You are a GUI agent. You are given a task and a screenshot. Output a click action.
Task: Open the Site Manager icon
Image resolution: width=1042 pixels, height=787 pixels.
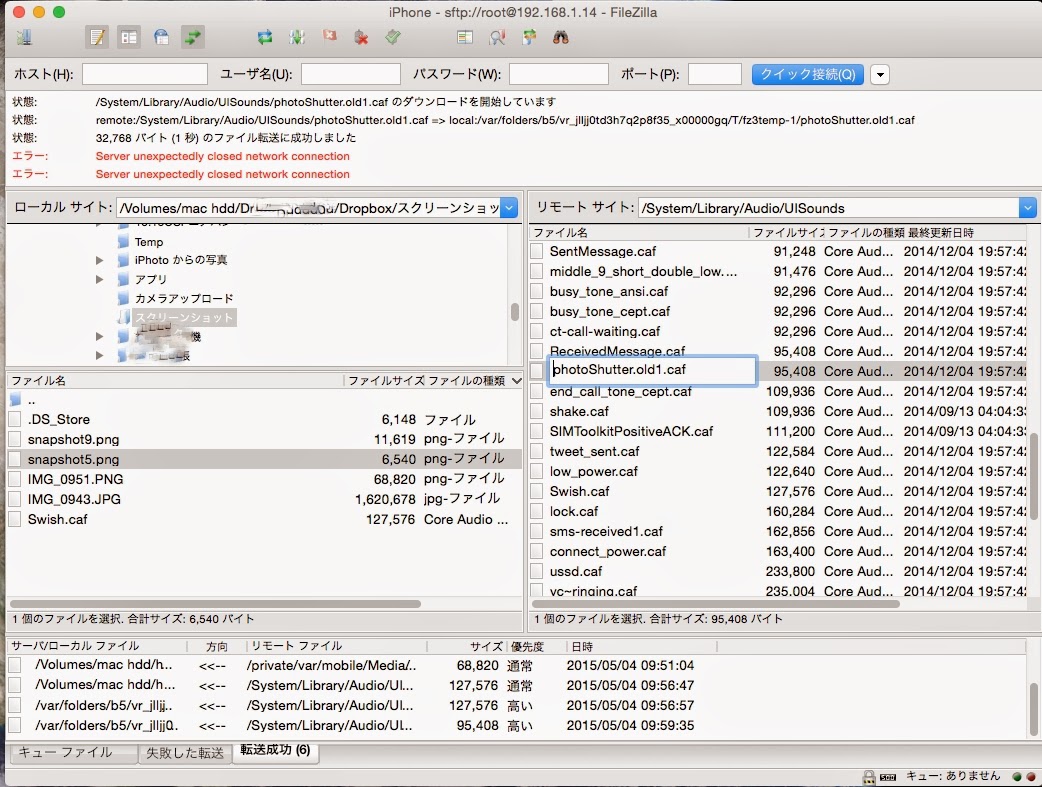pyautogui.click(x=25, y=37)
